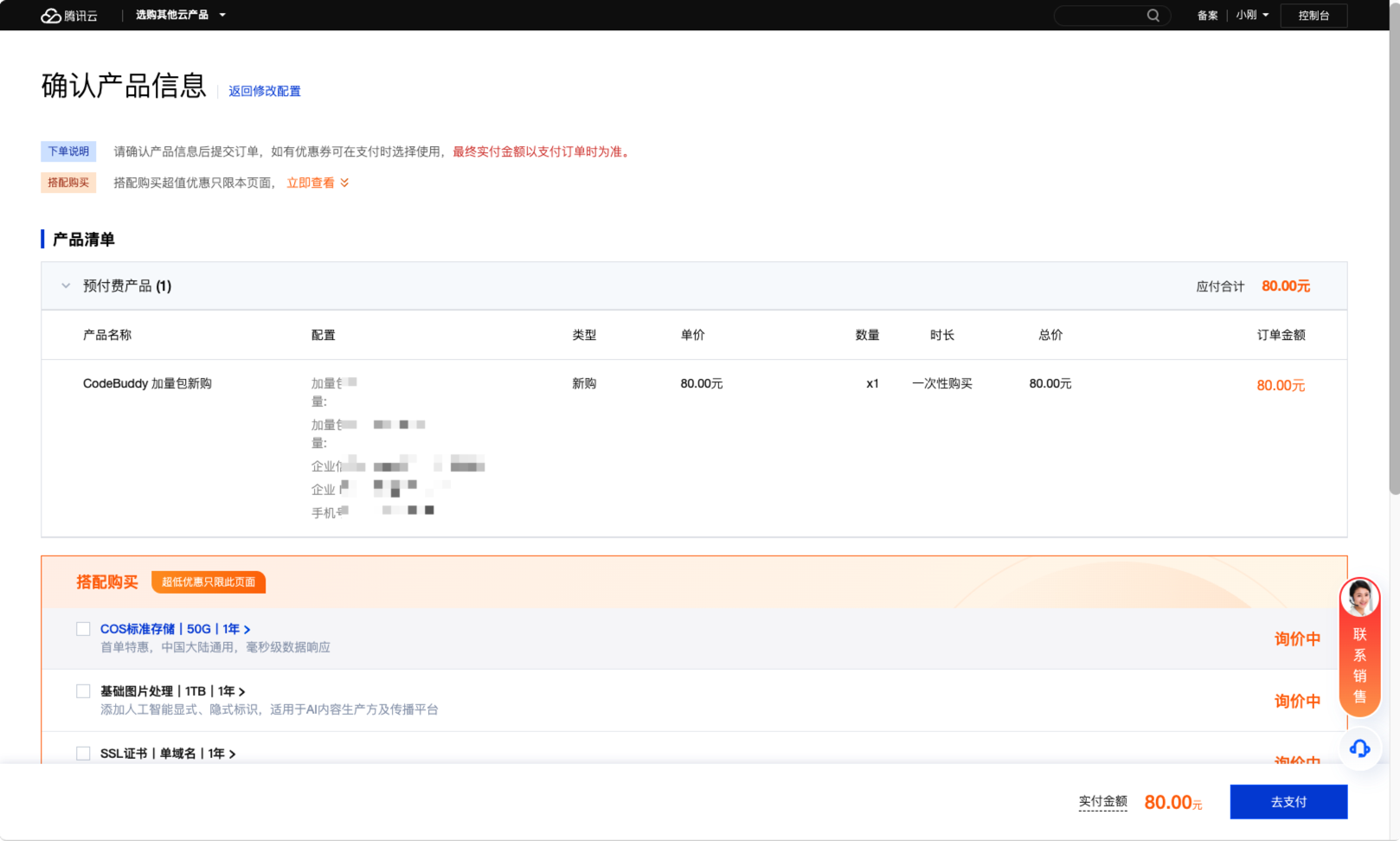
Task: Click the 超低优惠只限此页面 badge
Action: tap(209, 582)
